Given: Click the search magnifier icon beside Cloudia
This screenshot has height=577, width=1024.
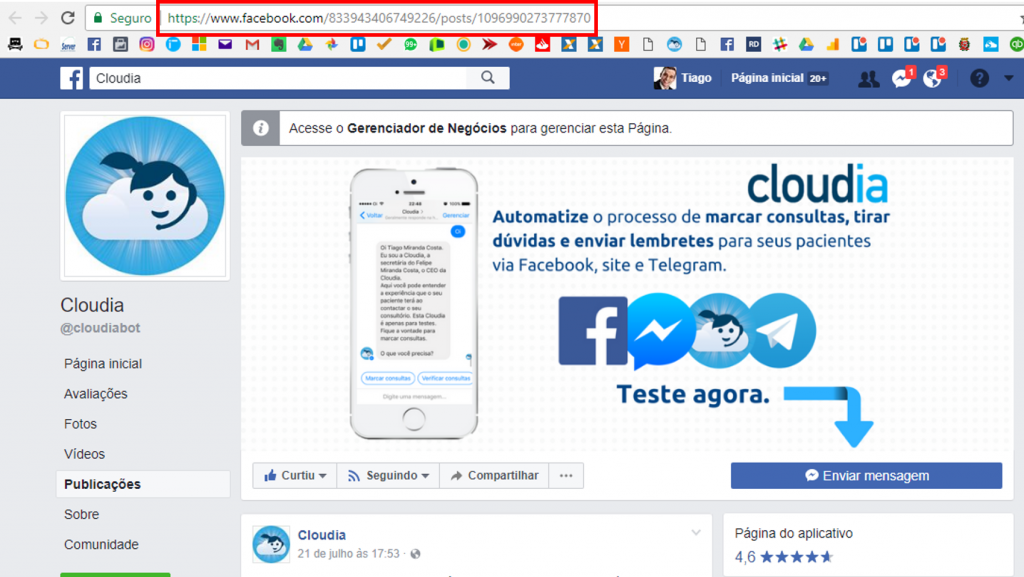Looking at the screenshot, I should (488, 78).
